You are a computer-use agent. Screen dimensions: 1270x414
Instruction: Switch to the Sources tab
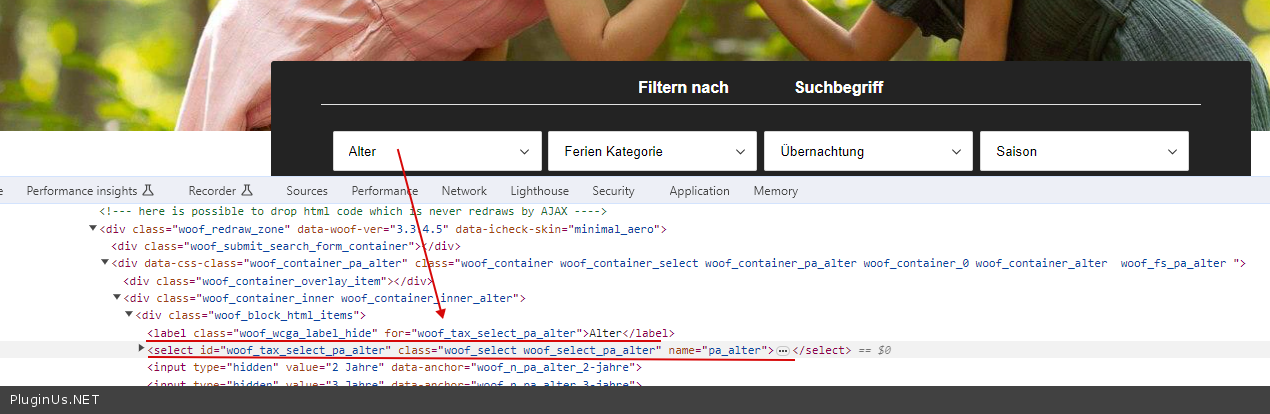point(306,191)
